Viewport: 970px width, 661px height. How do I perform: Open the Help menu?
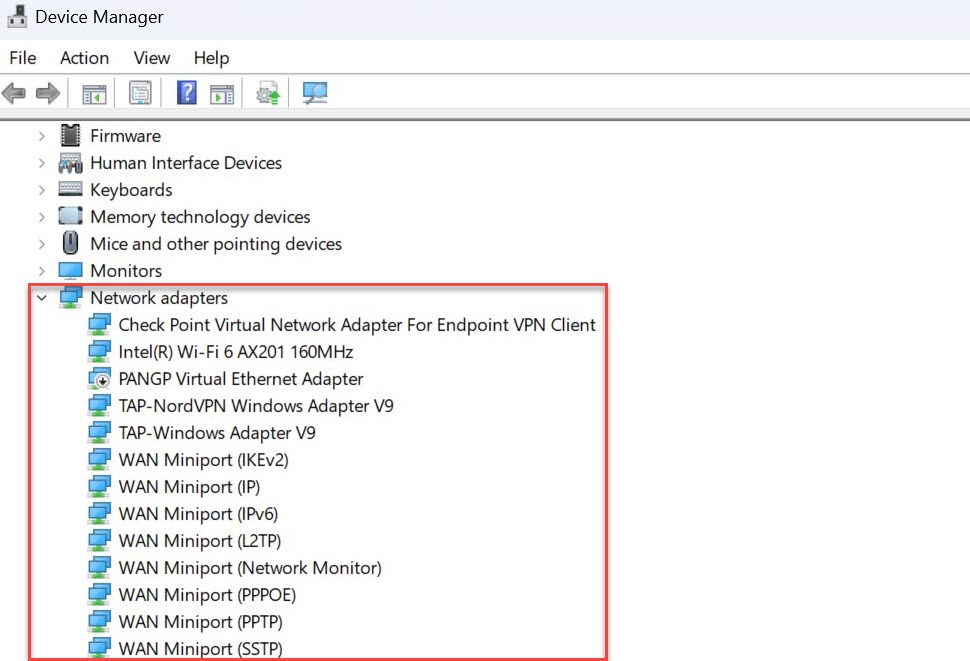212,58
